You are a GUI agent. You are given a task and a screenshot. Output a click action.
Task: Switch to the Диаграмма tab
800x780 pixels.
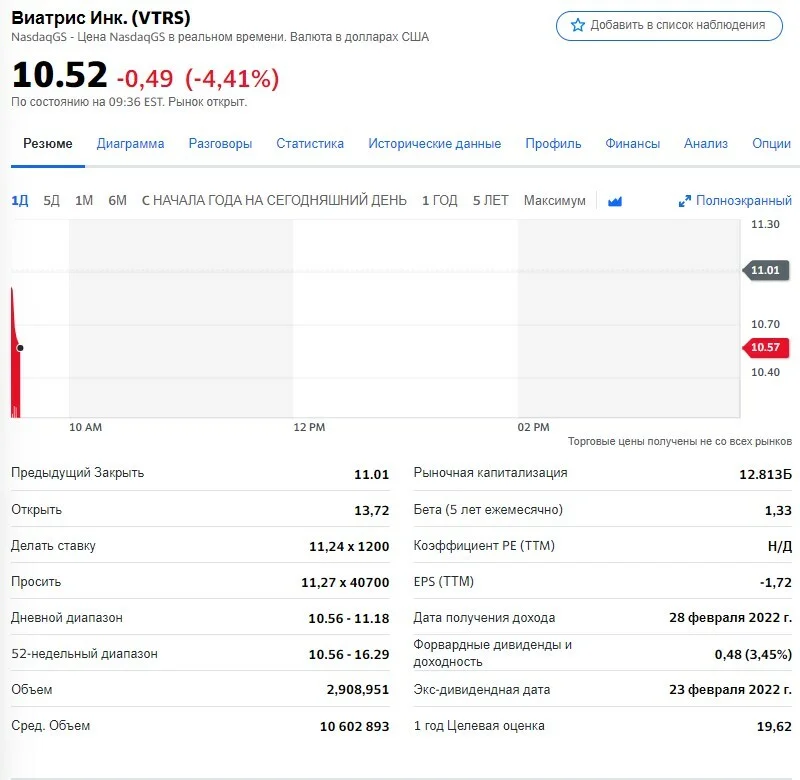(131, 143)
